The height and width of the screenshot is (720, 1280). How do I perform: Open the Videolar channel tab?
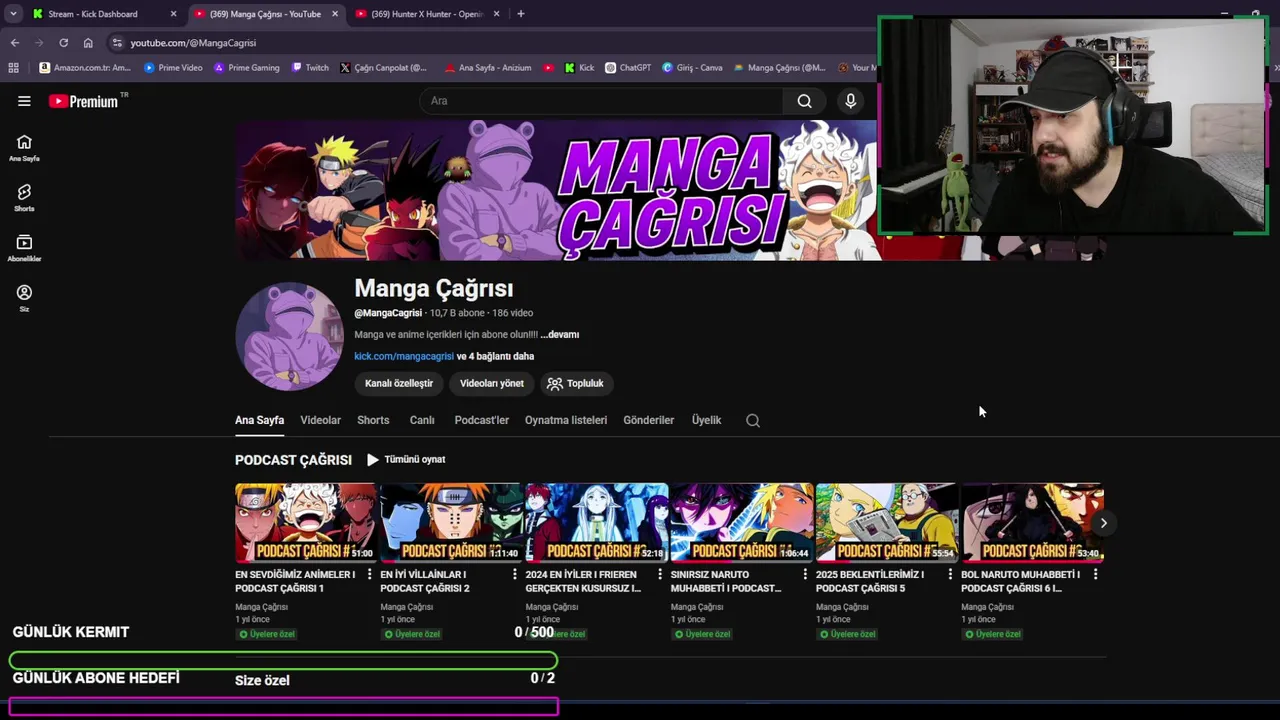(x=321, y=421)
